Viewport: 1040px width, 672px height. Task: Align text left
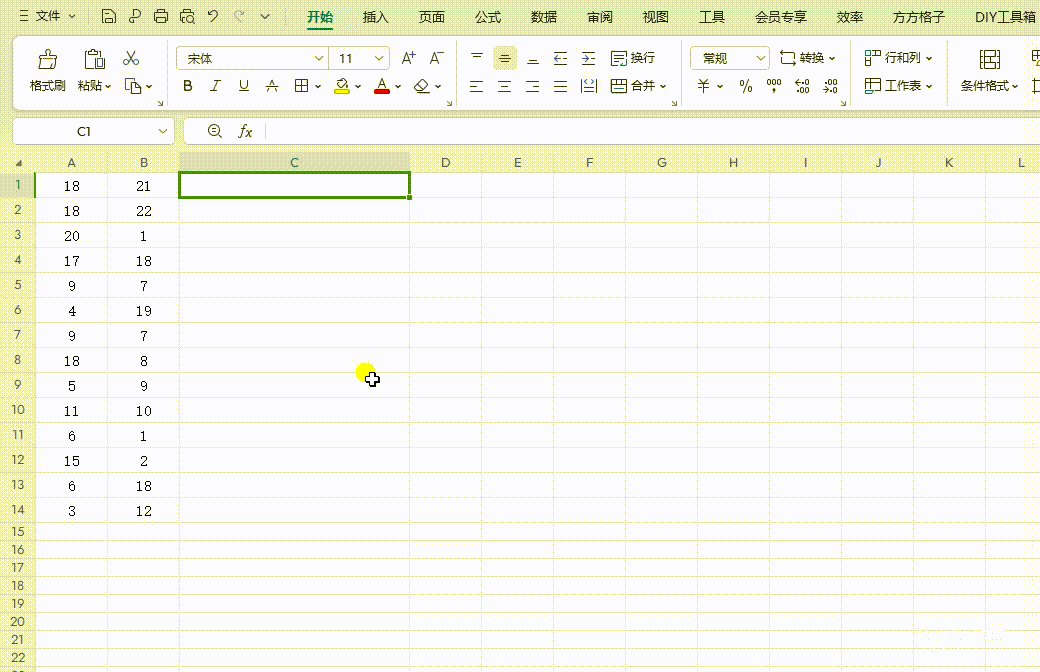(x=476, y=86)
